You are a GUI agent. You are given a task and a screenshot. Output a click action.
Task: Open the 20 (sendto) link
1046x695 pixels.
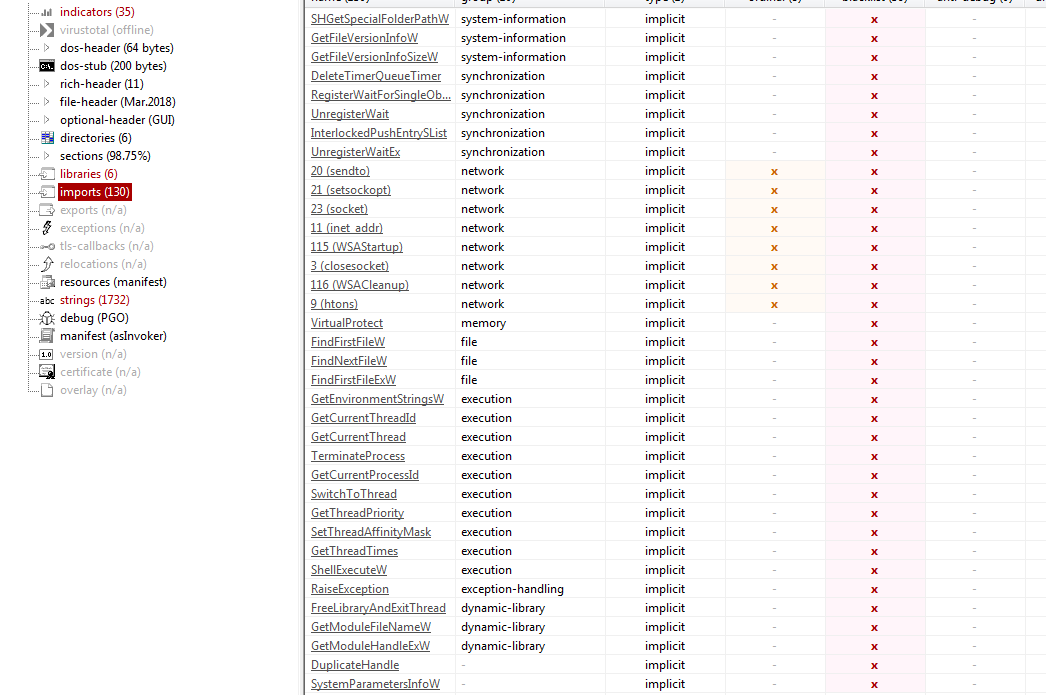click(340, 171)
